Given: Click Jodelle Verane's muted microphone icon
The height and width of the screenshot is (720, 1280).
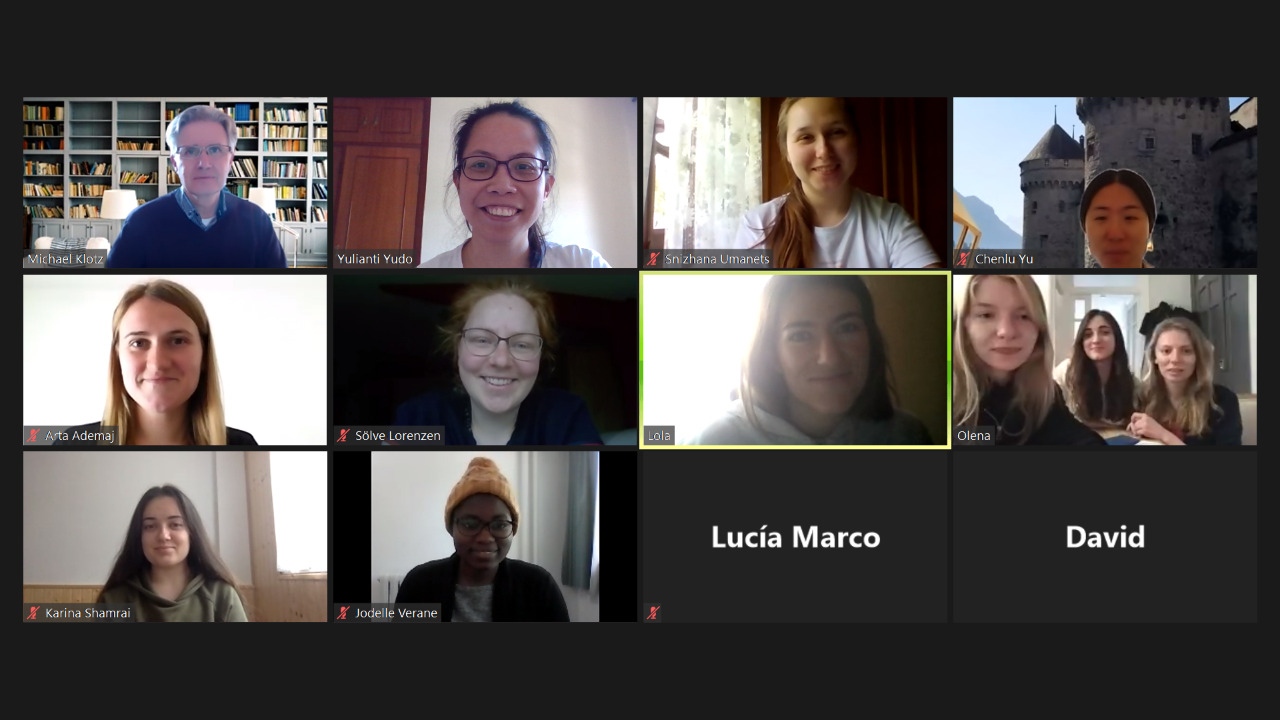Looking at the screenshot, I should point(344,613).
